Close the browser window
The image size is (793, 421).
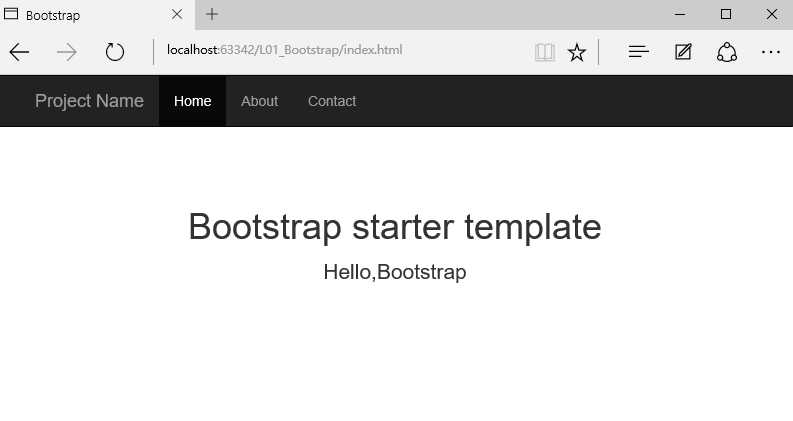(772, 14)
